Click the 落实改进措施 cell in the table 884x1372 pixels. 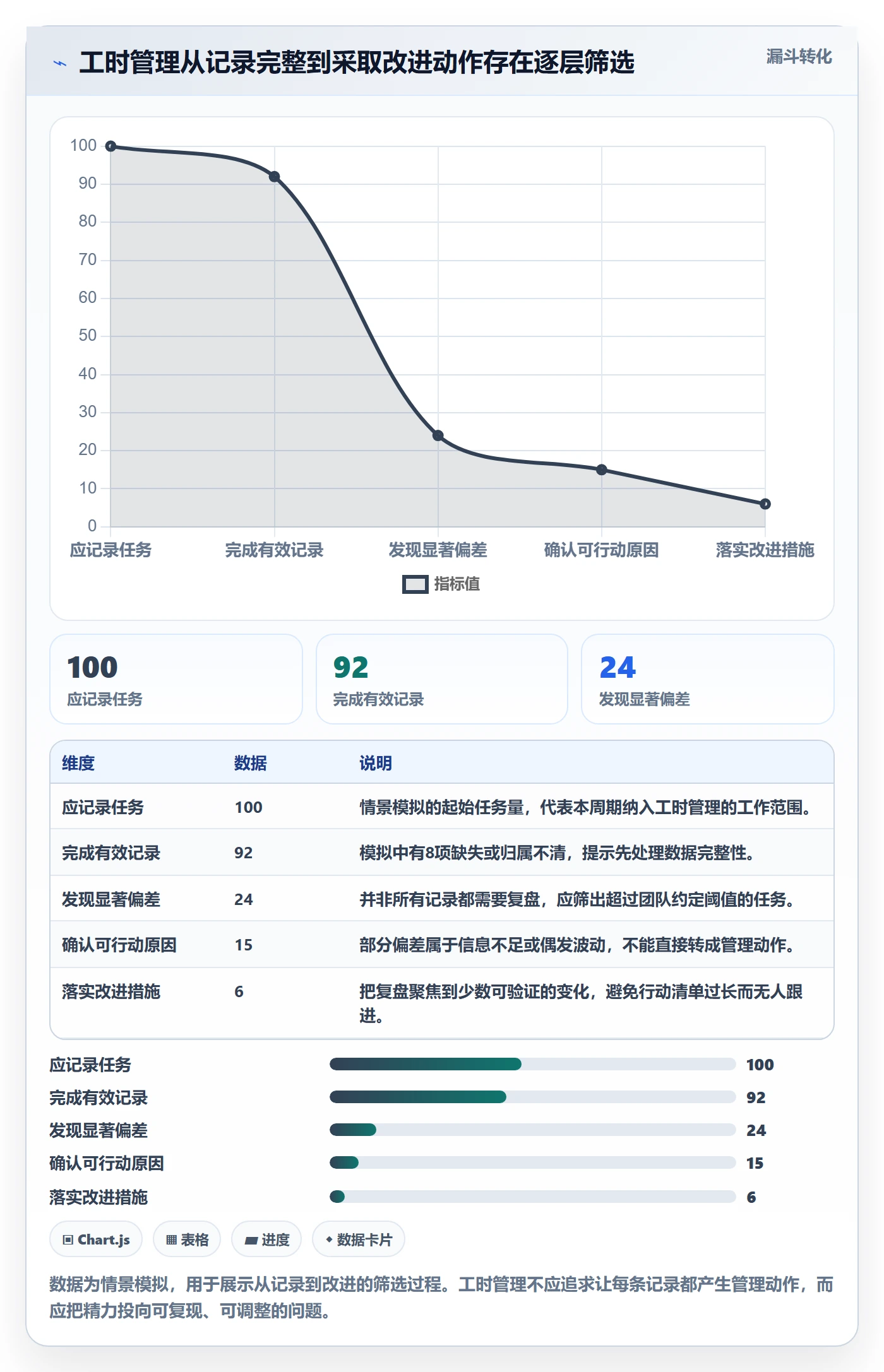[x=111, y=991]
